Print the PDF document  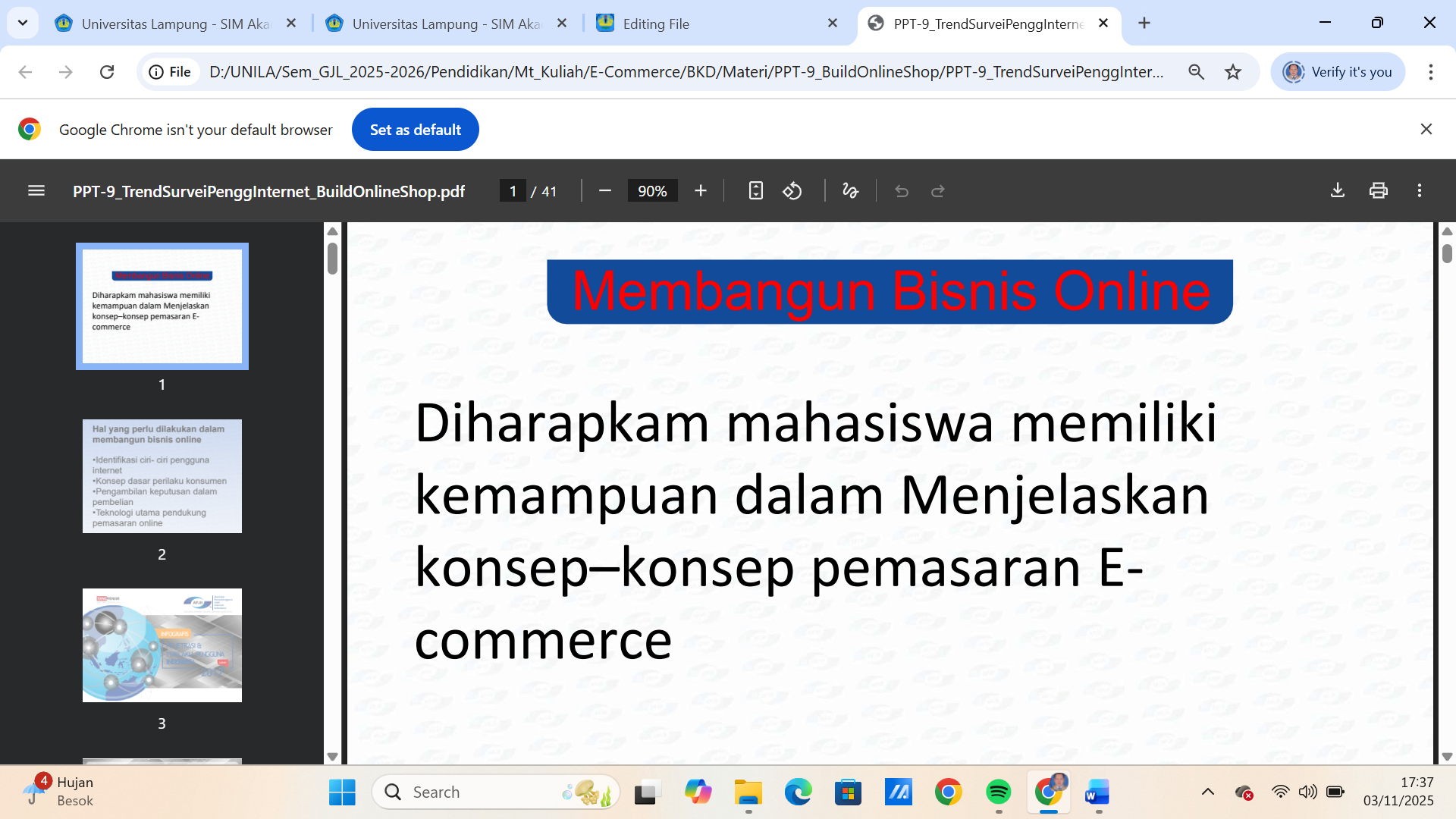1379,191
